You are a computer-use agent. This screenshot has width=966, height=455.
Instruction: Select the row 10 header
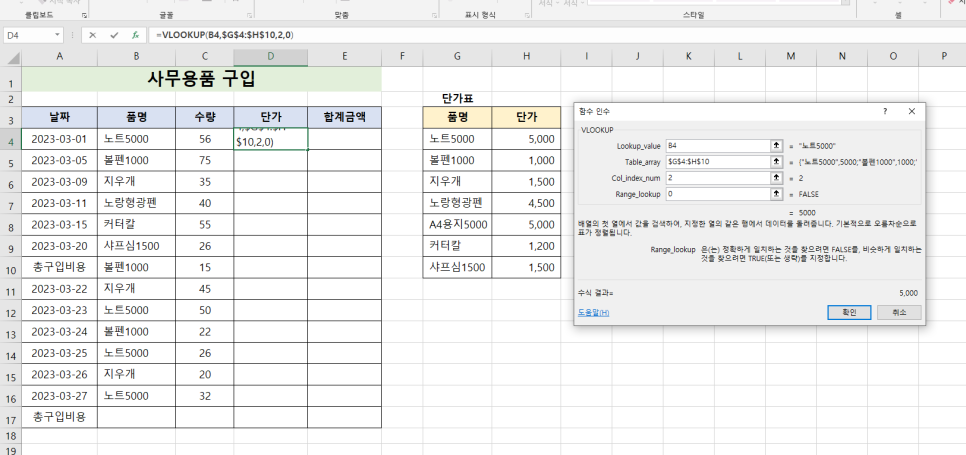point(10,267)
